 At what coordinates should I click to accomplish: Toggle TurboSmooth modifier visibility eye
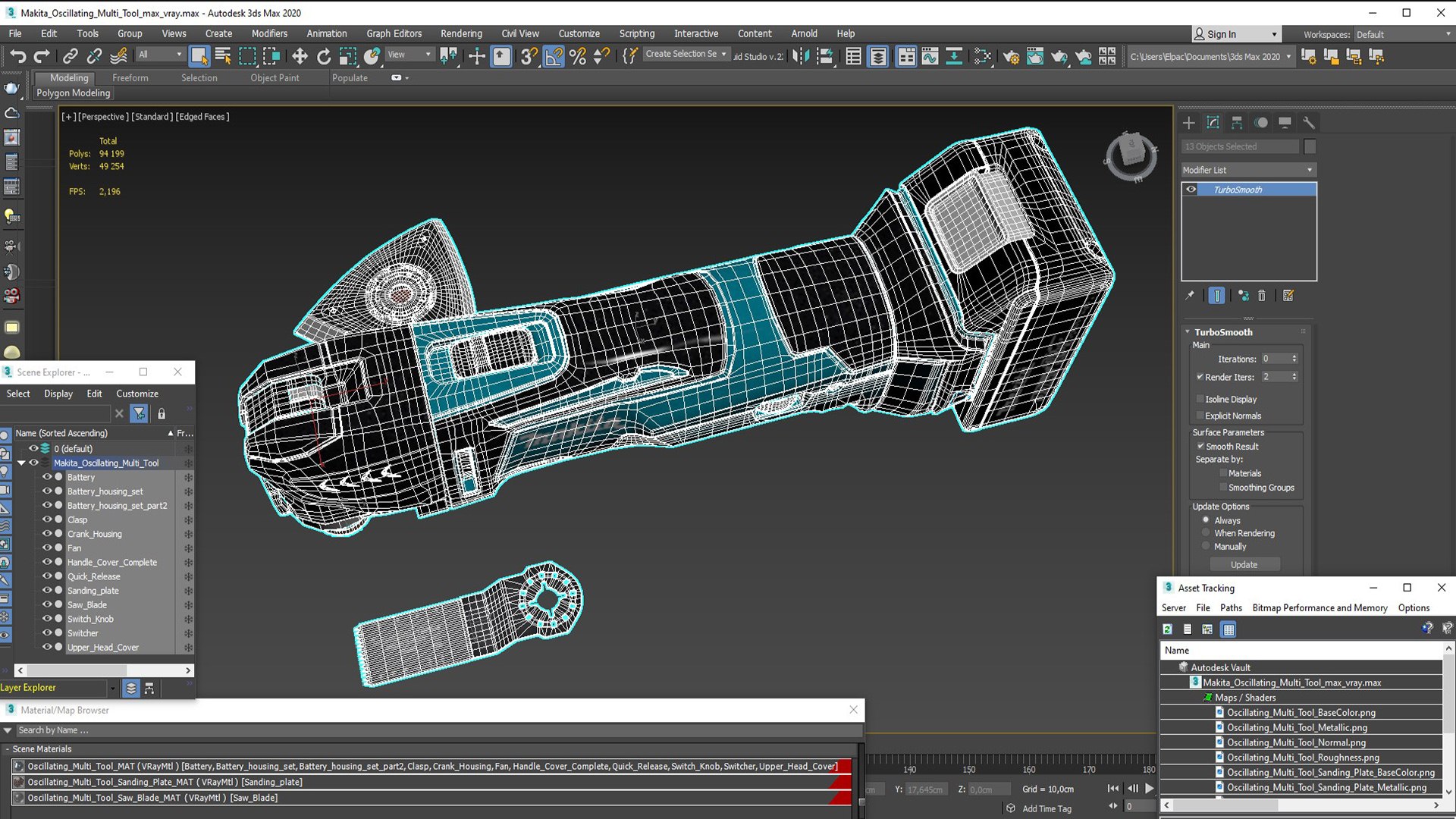[1191, 190]
